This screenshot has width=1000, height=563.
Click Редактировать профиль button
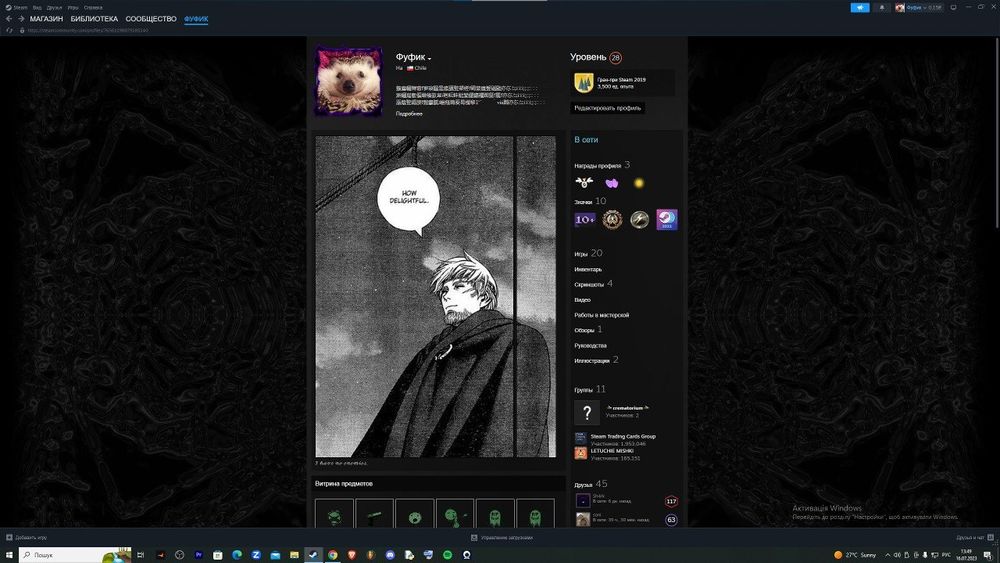click(x=607, y=108)
